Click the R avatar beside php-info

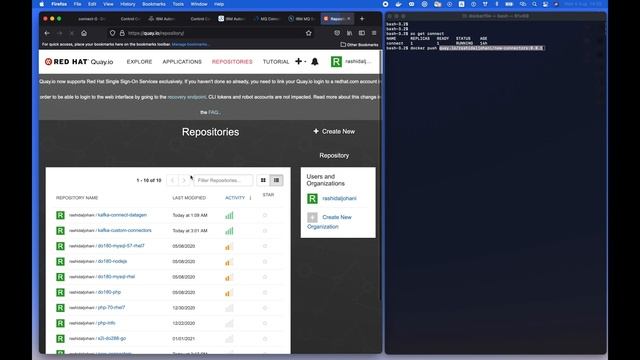pos(60,323)
